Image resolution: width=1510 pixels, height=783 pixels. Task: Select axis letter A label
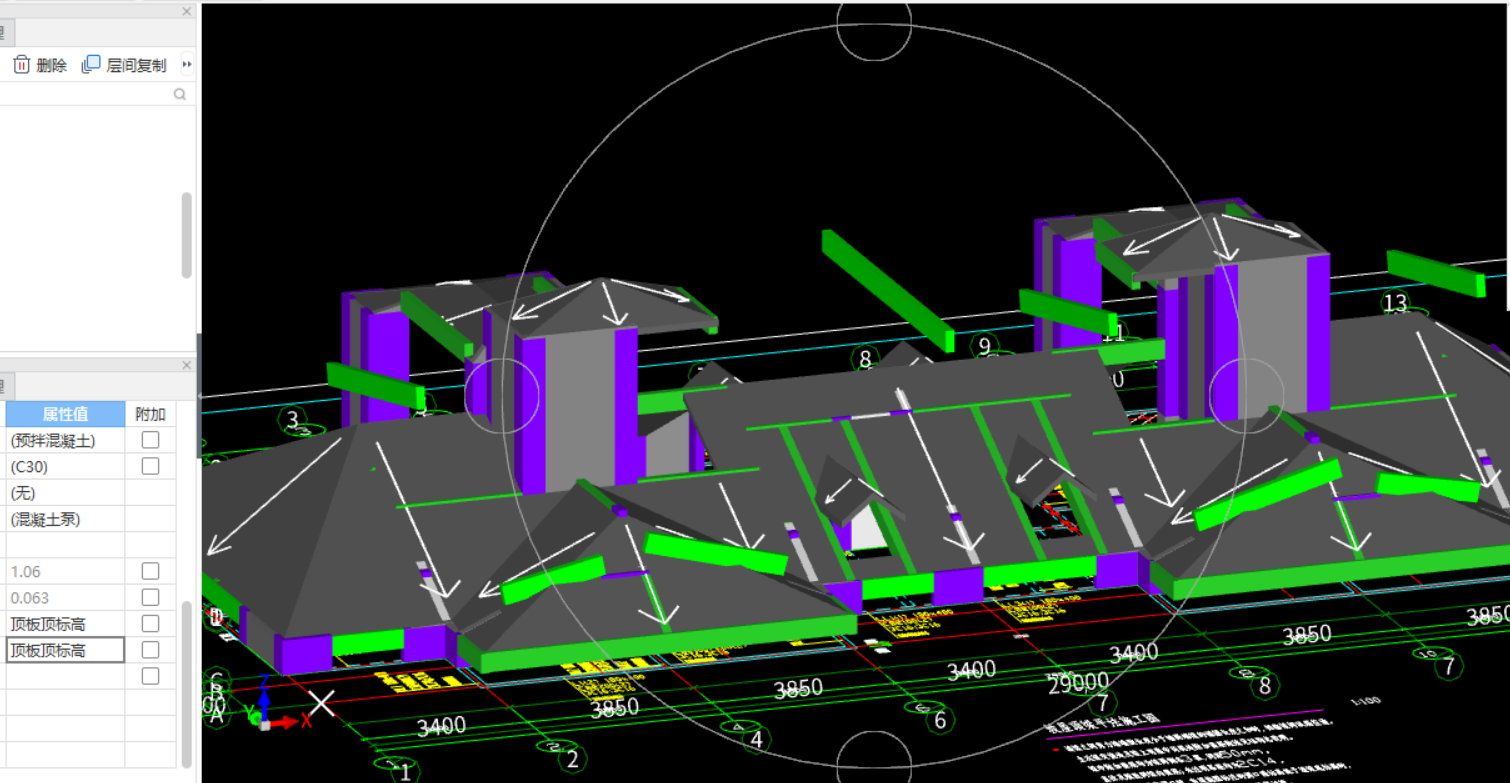pos(216,713)
